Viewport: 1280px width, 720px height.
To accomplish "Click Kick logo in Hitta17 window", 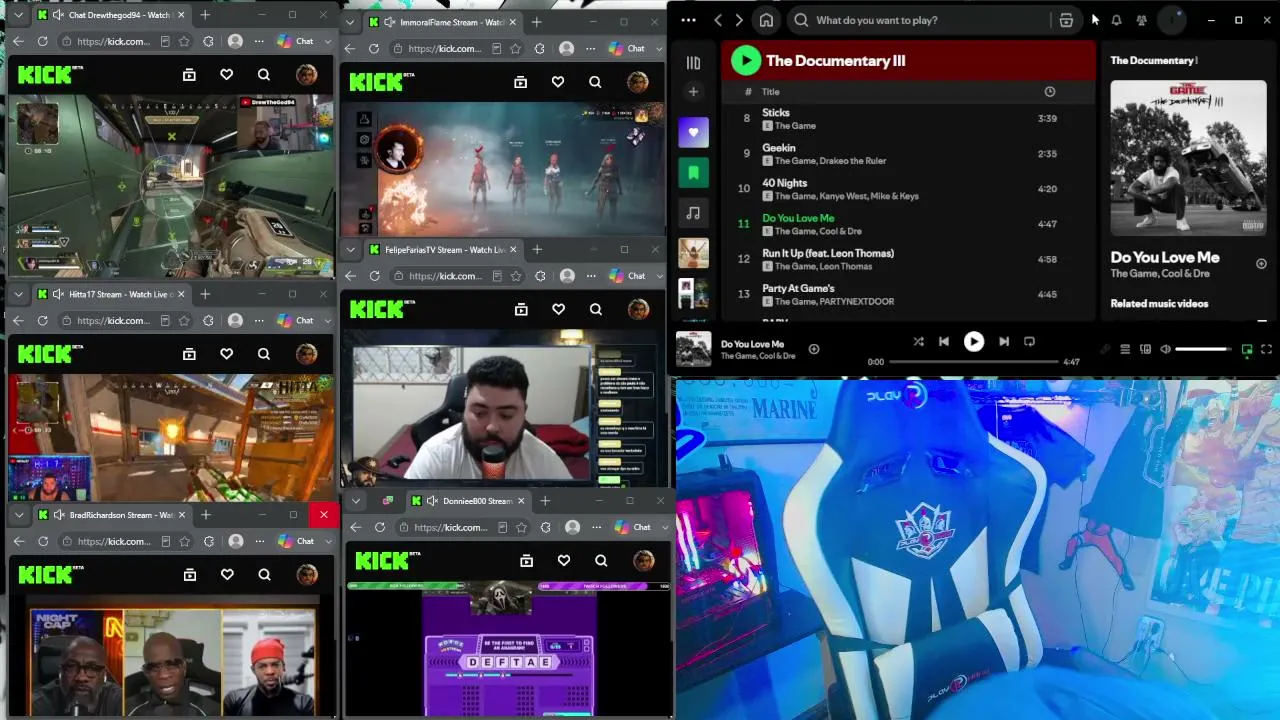I will pyautogui.click(x=48, y=353).
